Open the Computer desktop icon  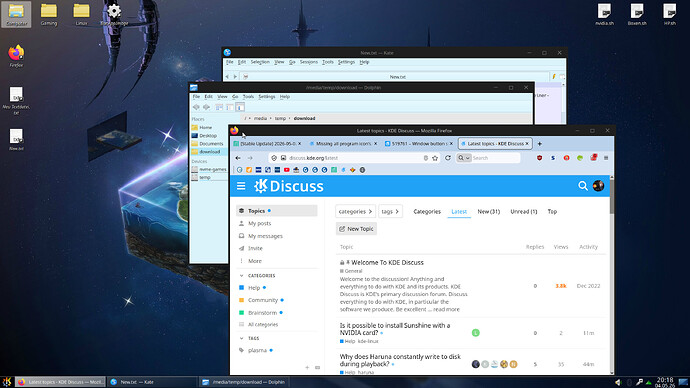16,14
